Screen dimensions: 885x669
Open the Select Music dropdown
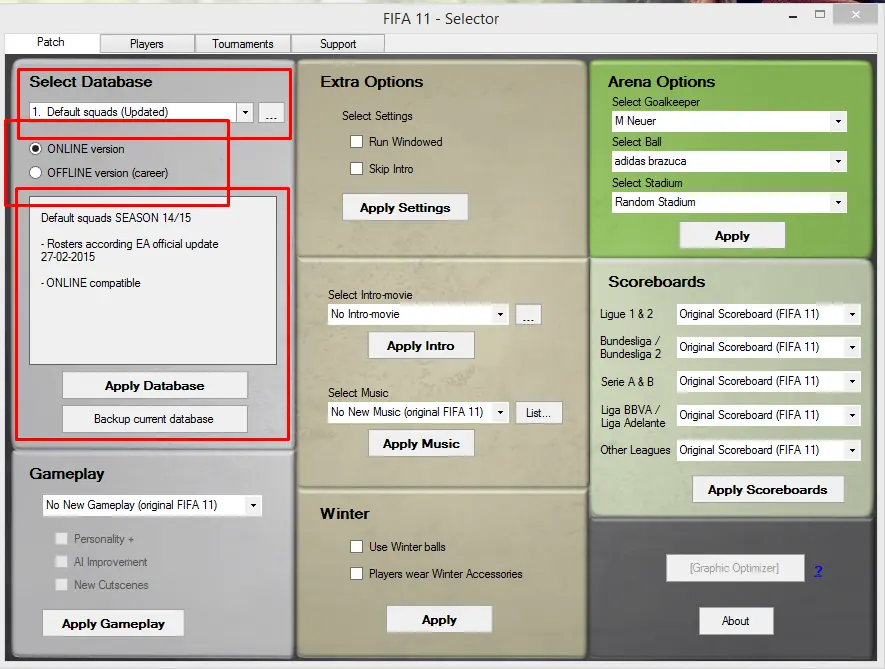[500, 413]
